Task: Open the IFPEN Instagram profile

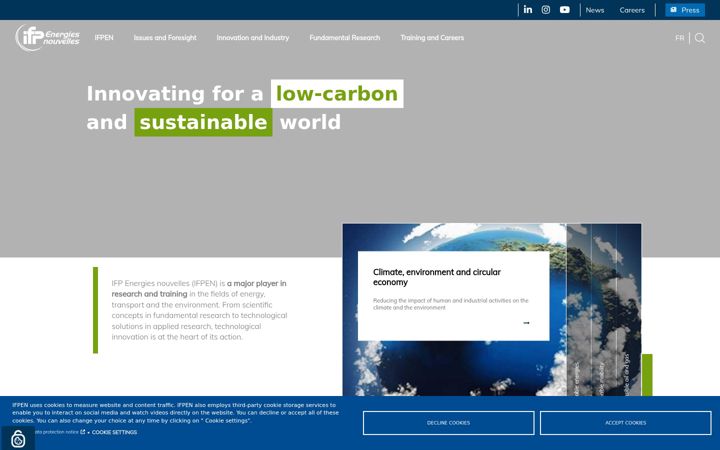Action: coord(546,10)
